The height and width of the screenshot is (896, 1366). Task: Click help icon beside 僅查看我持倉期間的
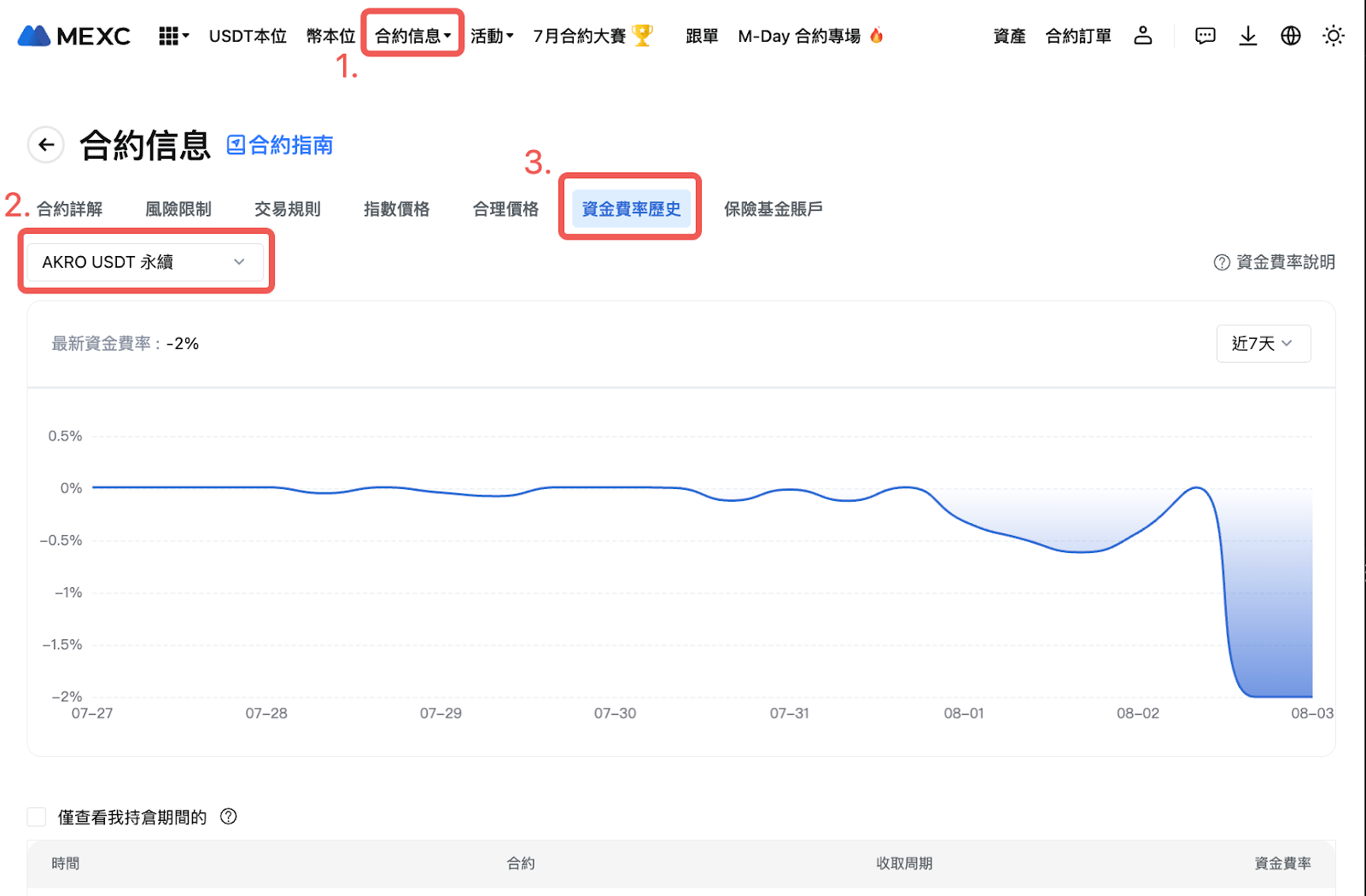(x=229, y=817)
